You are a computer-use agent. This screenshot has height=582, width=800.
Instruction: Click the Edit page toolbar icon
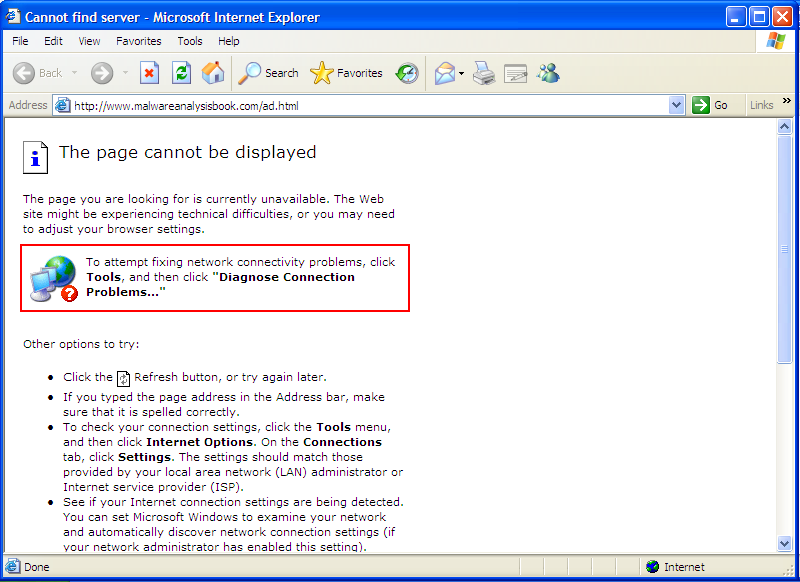point(515,73)
